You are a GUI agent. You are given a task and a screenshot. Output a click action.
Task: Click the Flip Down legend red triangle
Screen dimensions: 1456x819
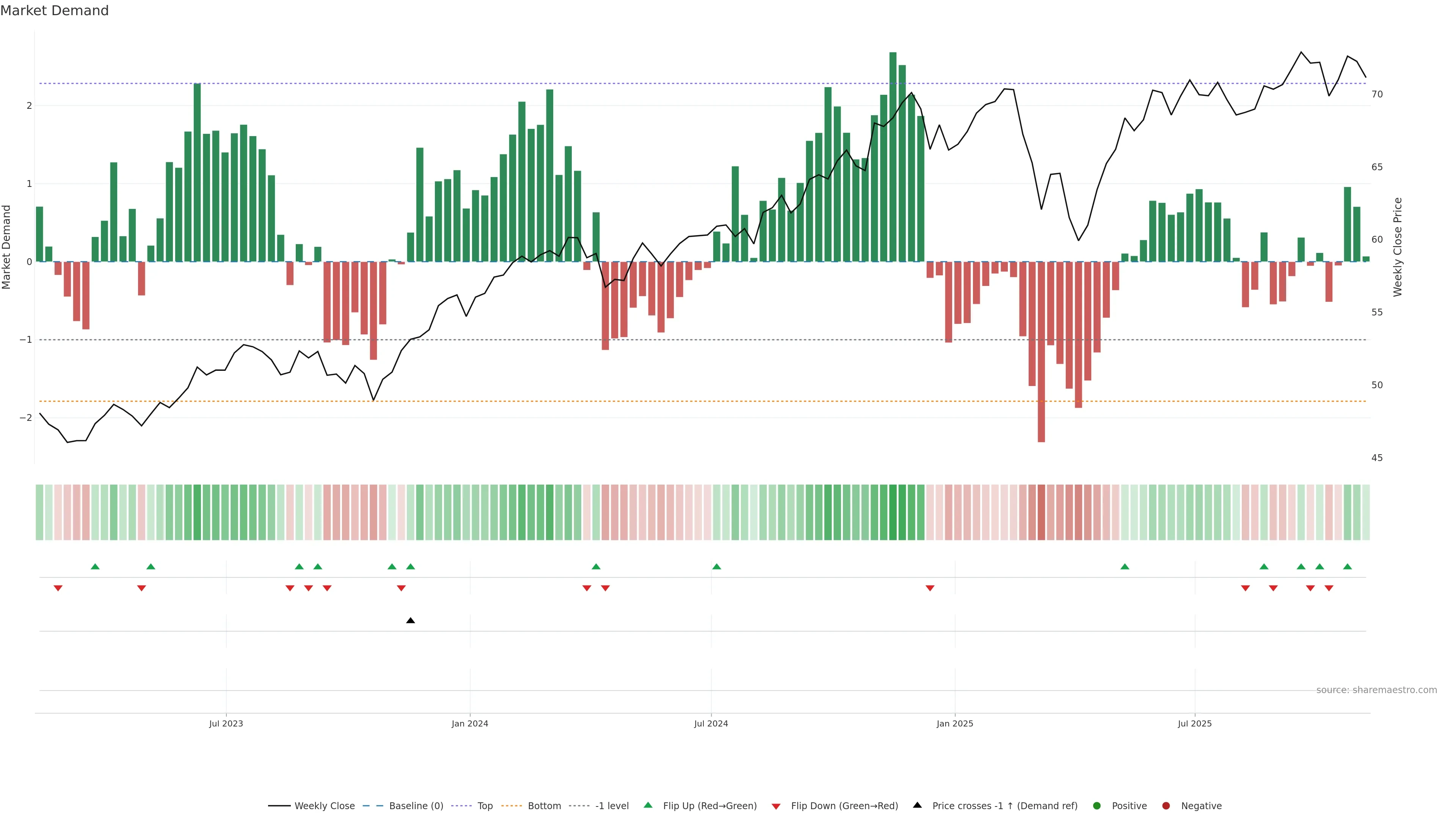pos(776,806)
